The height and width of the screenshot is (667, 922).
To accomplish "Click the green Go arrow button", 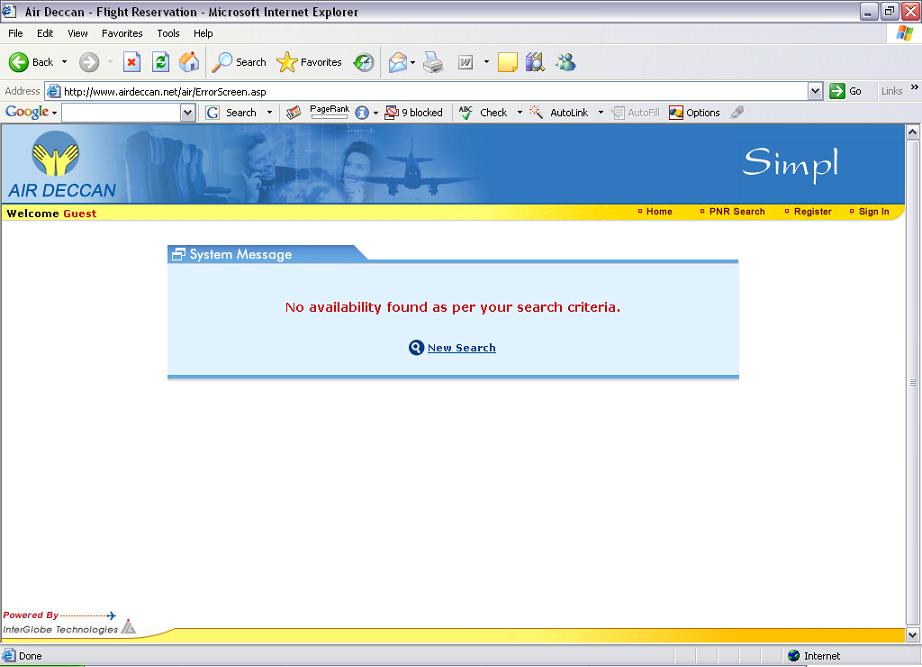I will pos(845,91).
